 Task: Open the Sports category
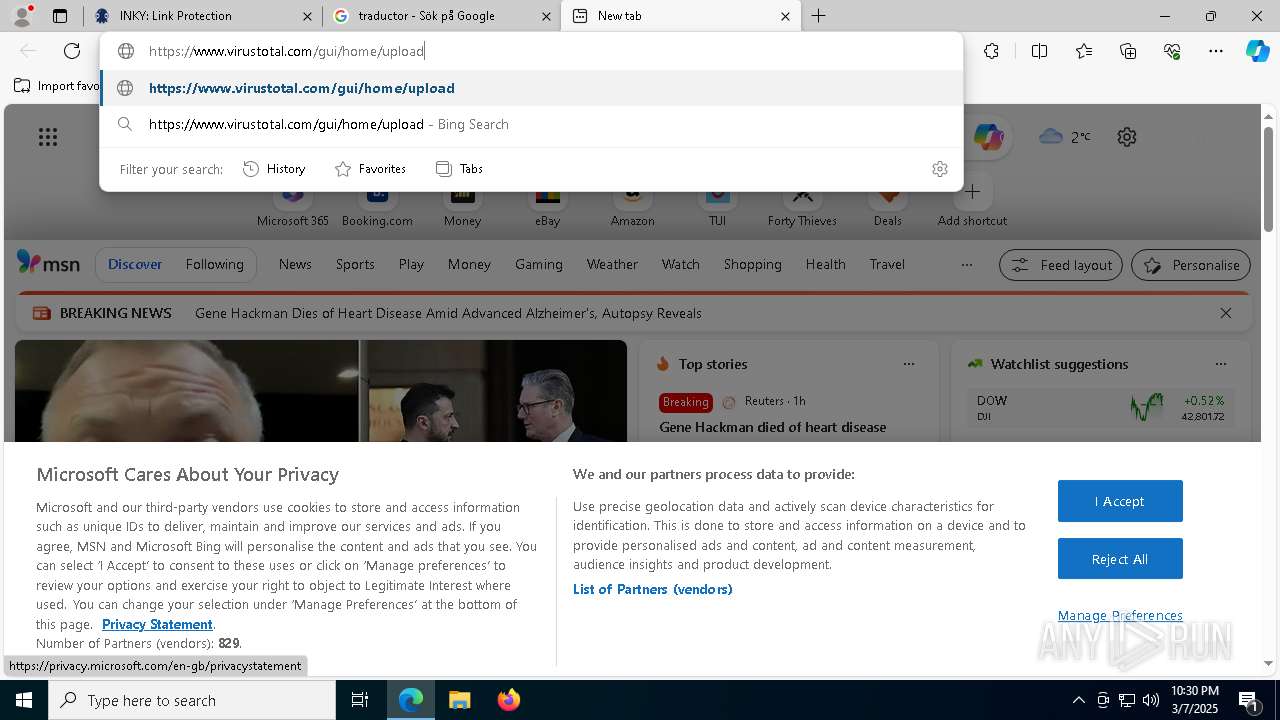[x=355, y=265]
